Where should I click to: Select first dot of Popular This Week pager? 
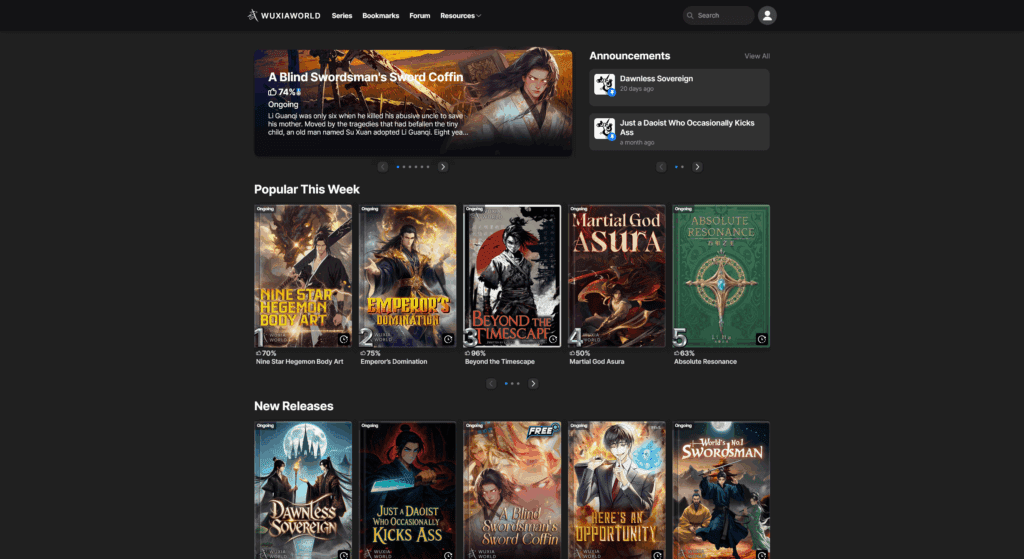pos(506,384)
